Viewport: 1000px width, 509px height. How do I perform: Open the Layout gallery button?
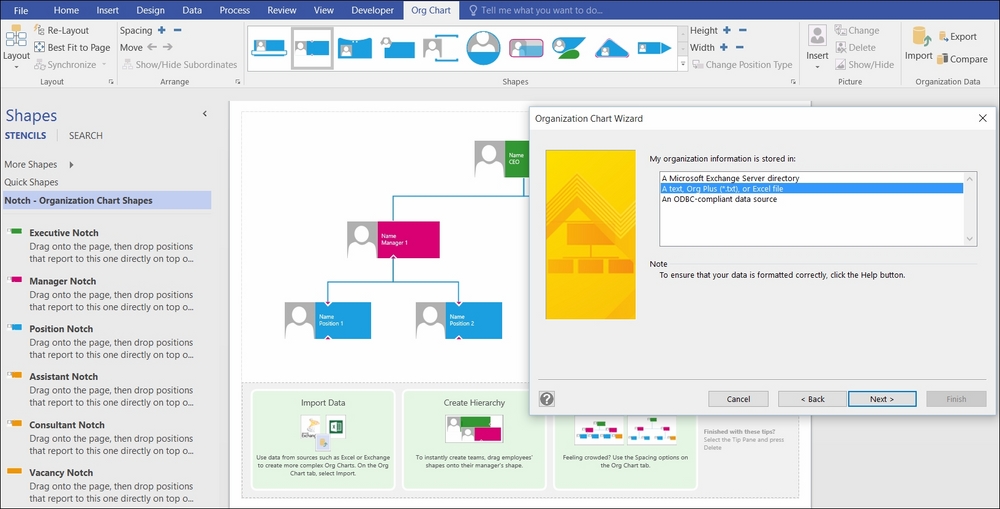coord(16,47)
